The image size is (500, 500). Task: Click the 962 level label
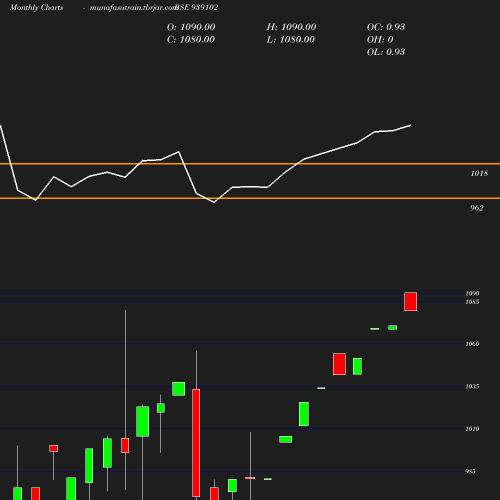click(x=477, y=208)
